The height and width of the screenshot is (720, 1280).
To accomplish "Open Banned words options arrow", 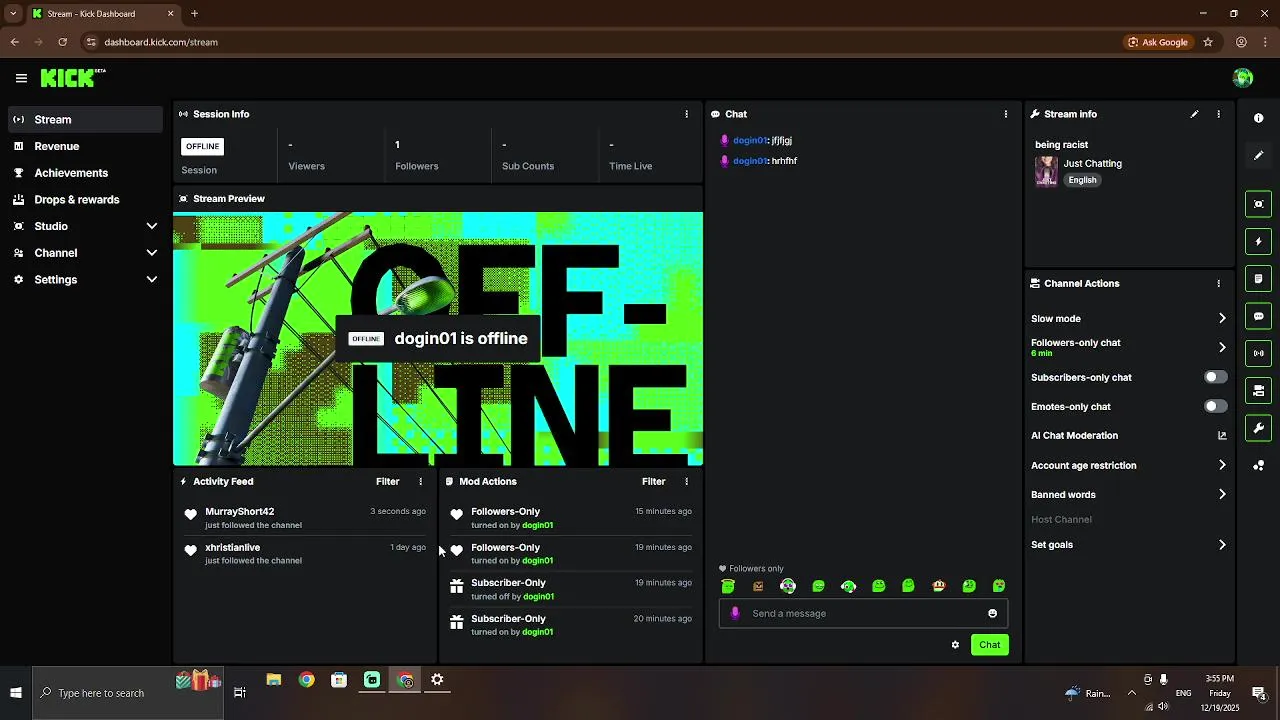I will point(1222,494).
